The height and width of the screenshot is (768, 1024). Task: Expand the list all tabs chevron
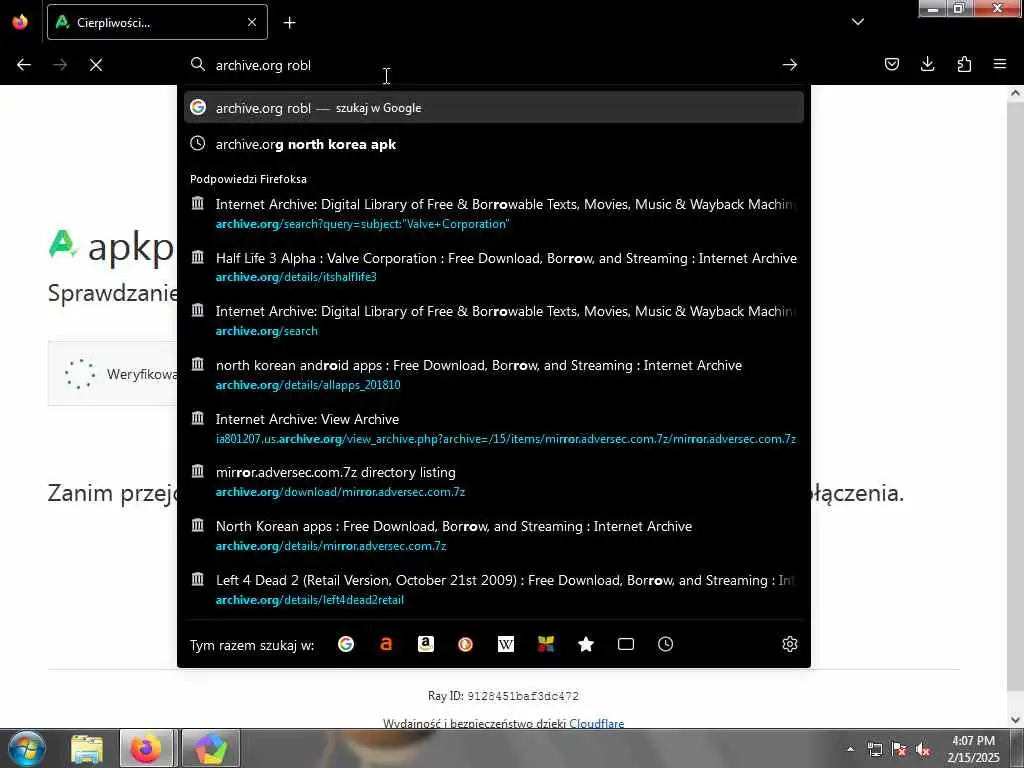pos(857,22)
